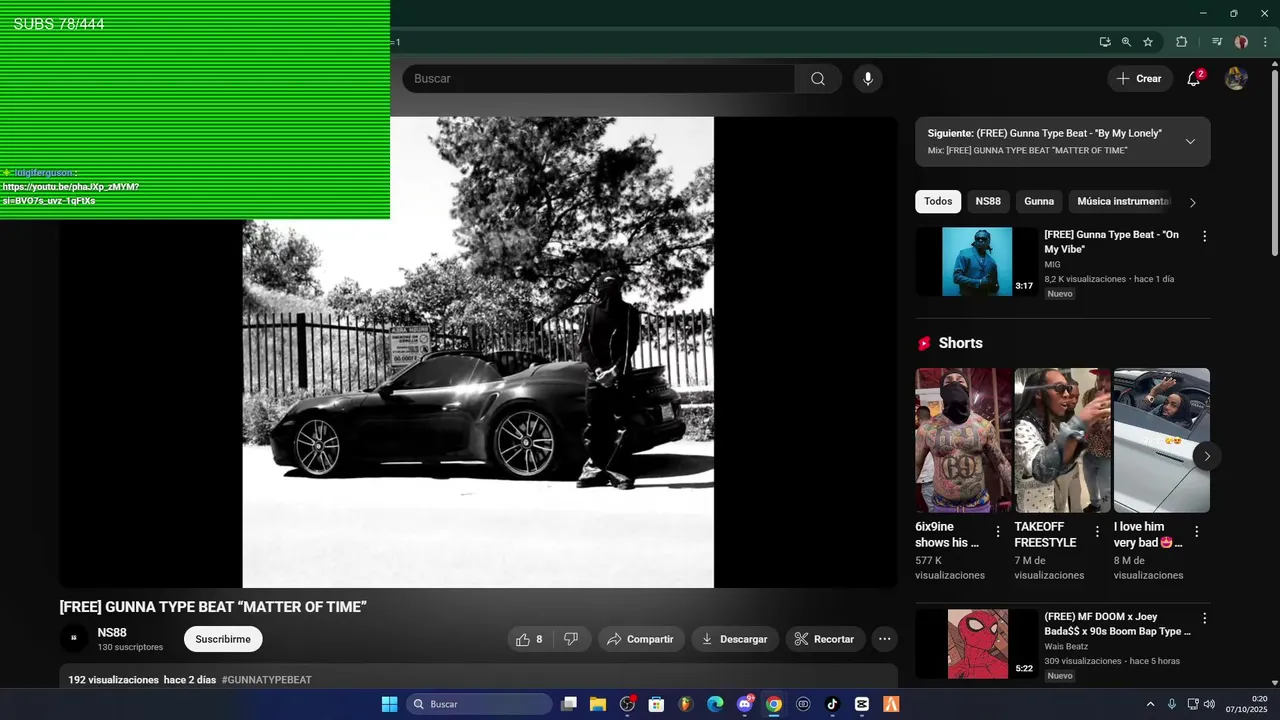Open CapCut from the taskbar
The image size is (1280, 720).
pyautogui.click(x=862, y=704)
